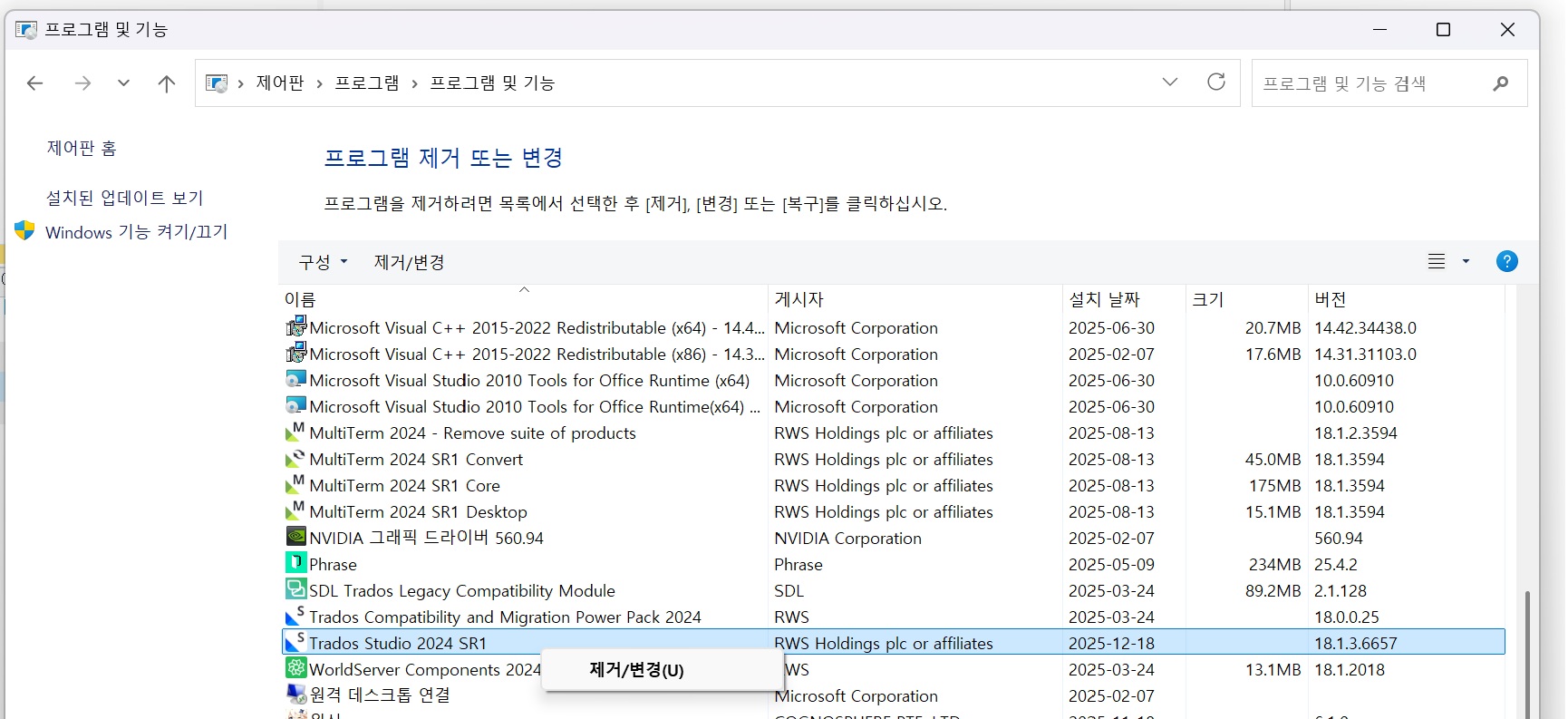Viewport: 1568px width, 719px height.
Task: Go up one level with the up arrow
Action: pyautogui.click(x=167, y=83)
